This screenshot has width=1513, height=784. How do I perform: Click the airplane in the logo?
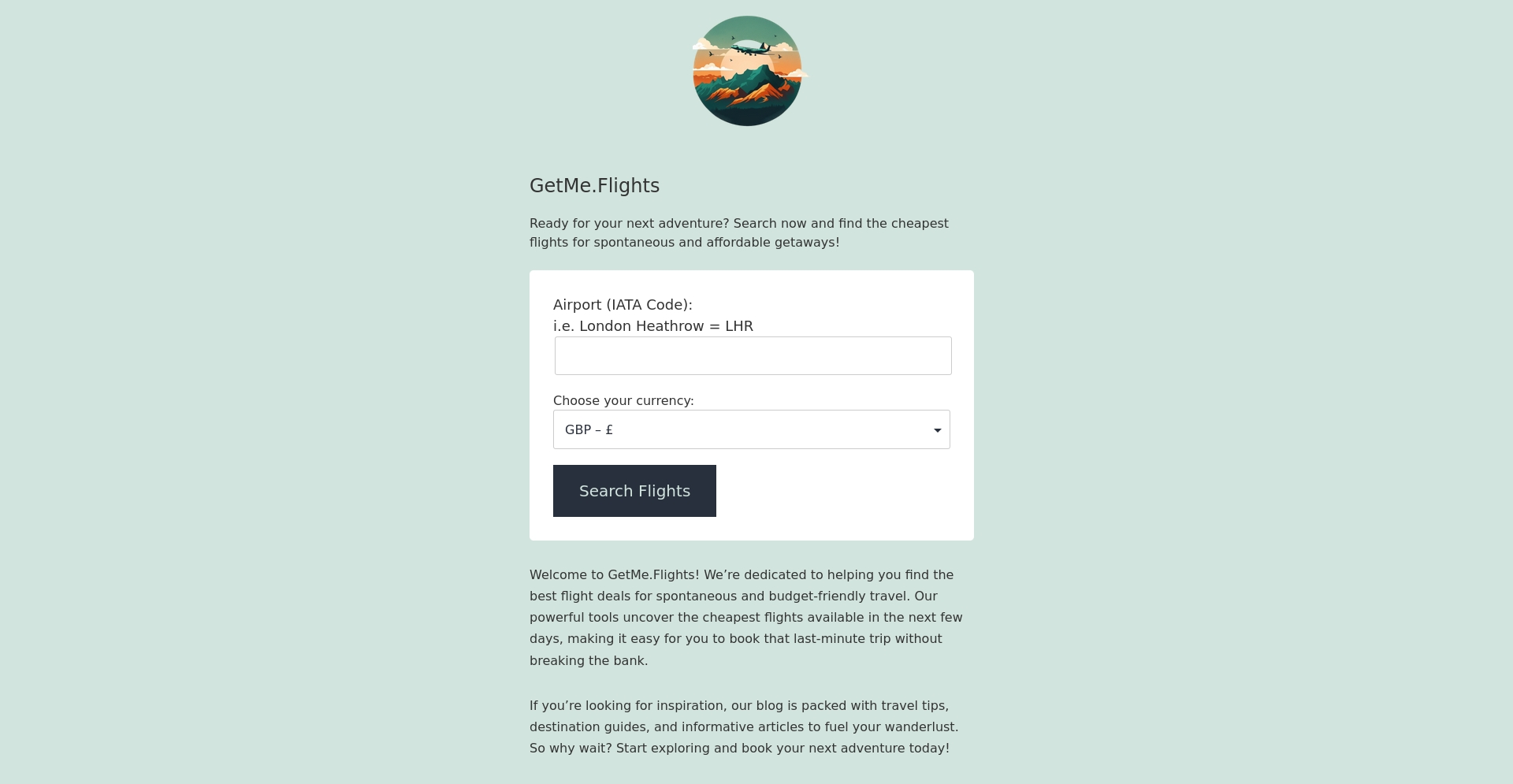[751, 49]
